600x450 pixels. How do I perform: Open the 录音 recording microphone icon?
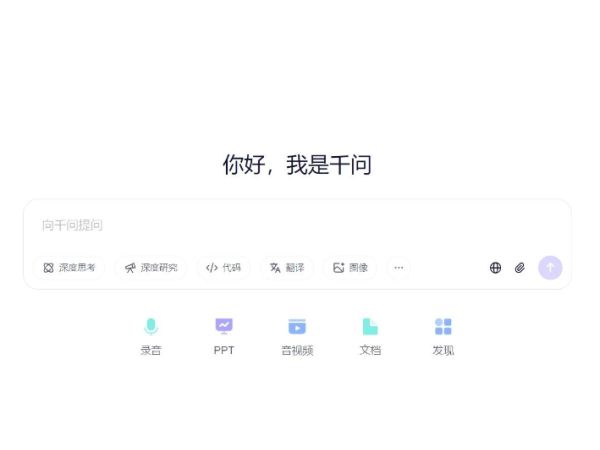tap(151, 327)
